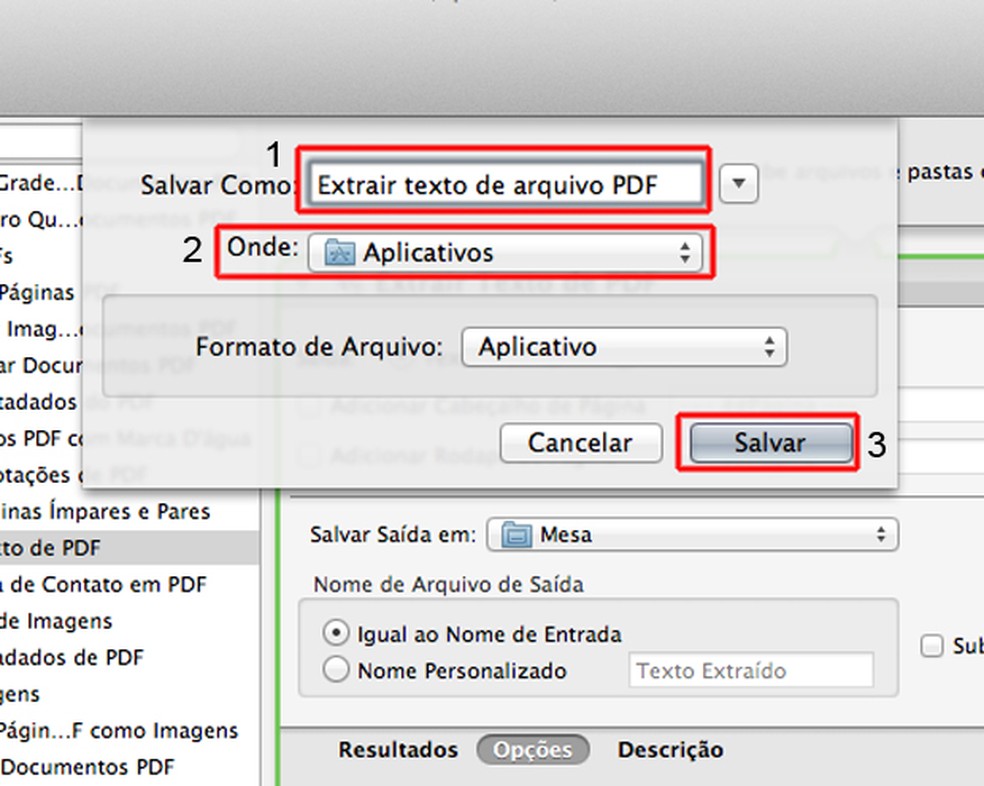Expand the save dialog via the disclosure triangle
Image resolution: width=984 pixels, height=786 pixels.
738,183
